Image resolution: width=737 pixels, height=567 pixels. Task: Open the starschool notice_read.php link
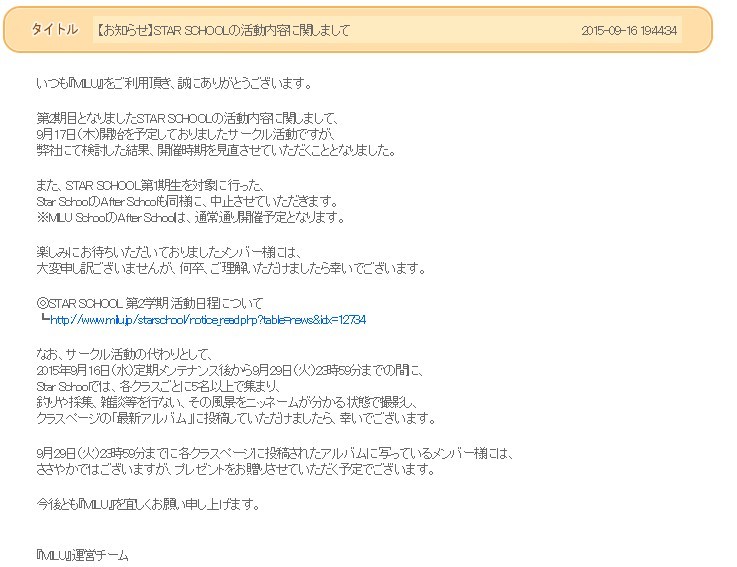click(207, 320)
